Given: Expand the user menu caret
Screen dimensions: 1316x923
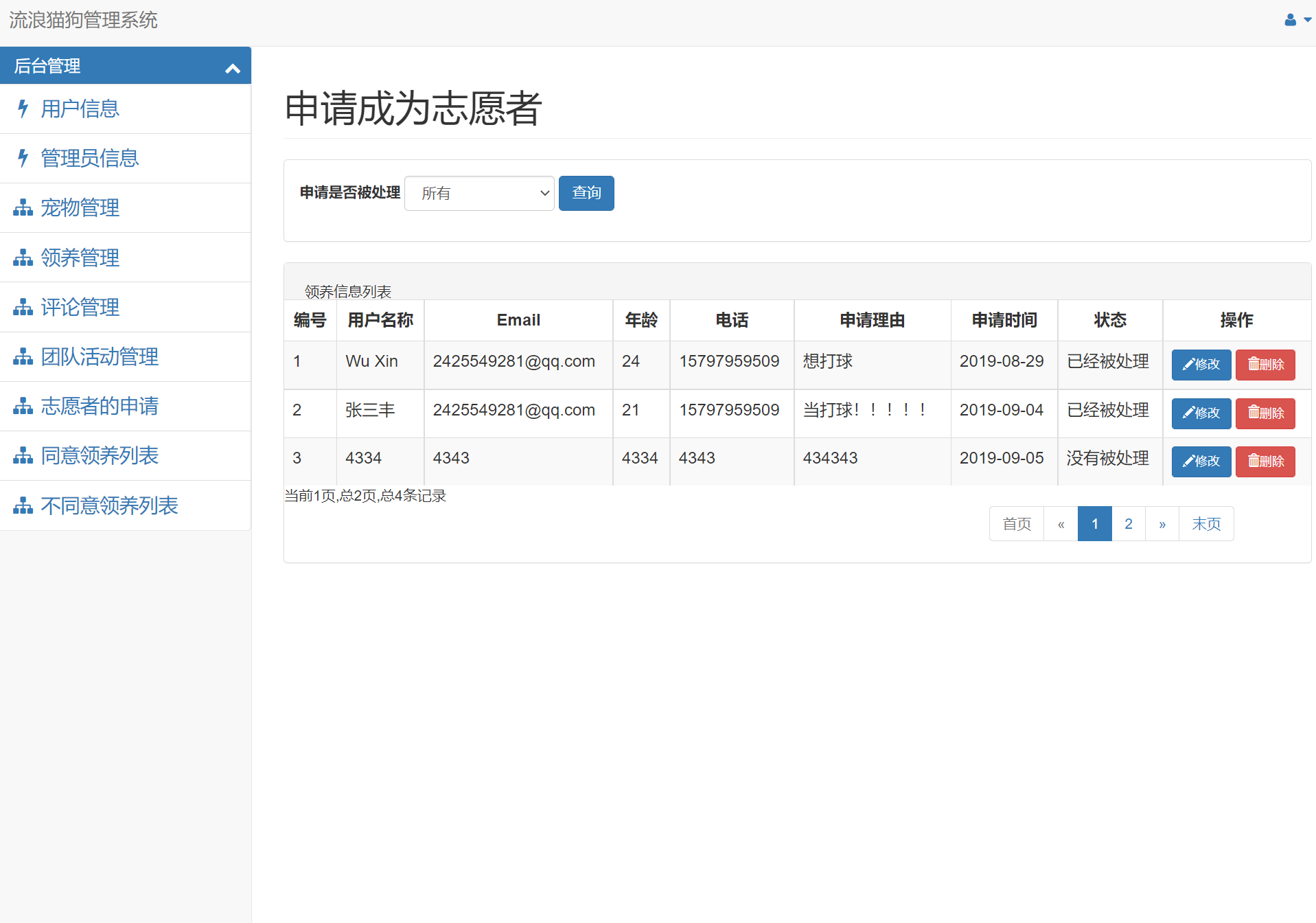Looking at the screenshot, I should 1307,20.
